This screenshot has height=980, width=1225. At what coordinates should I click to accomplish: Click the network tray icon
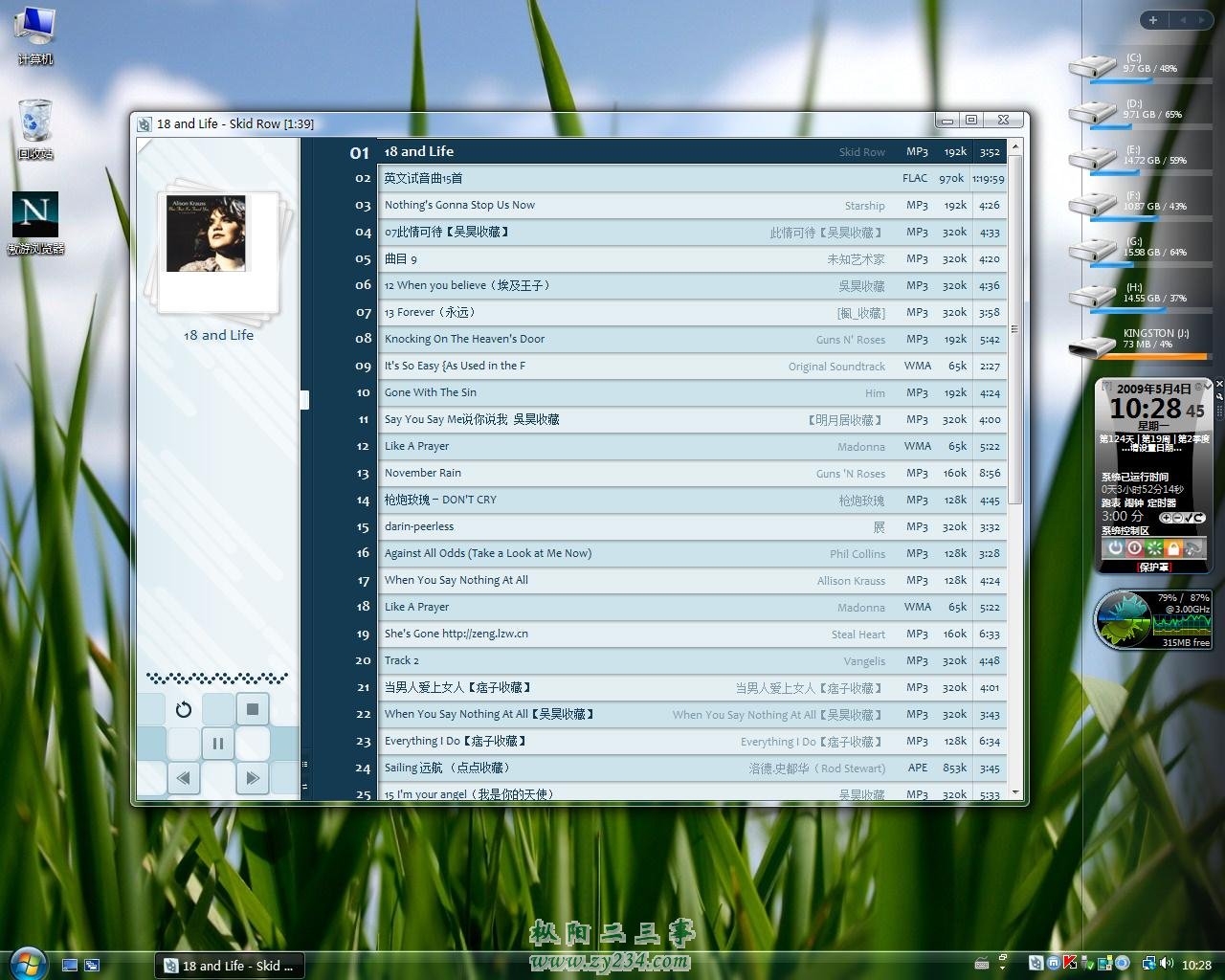(x=1148, y=965)
